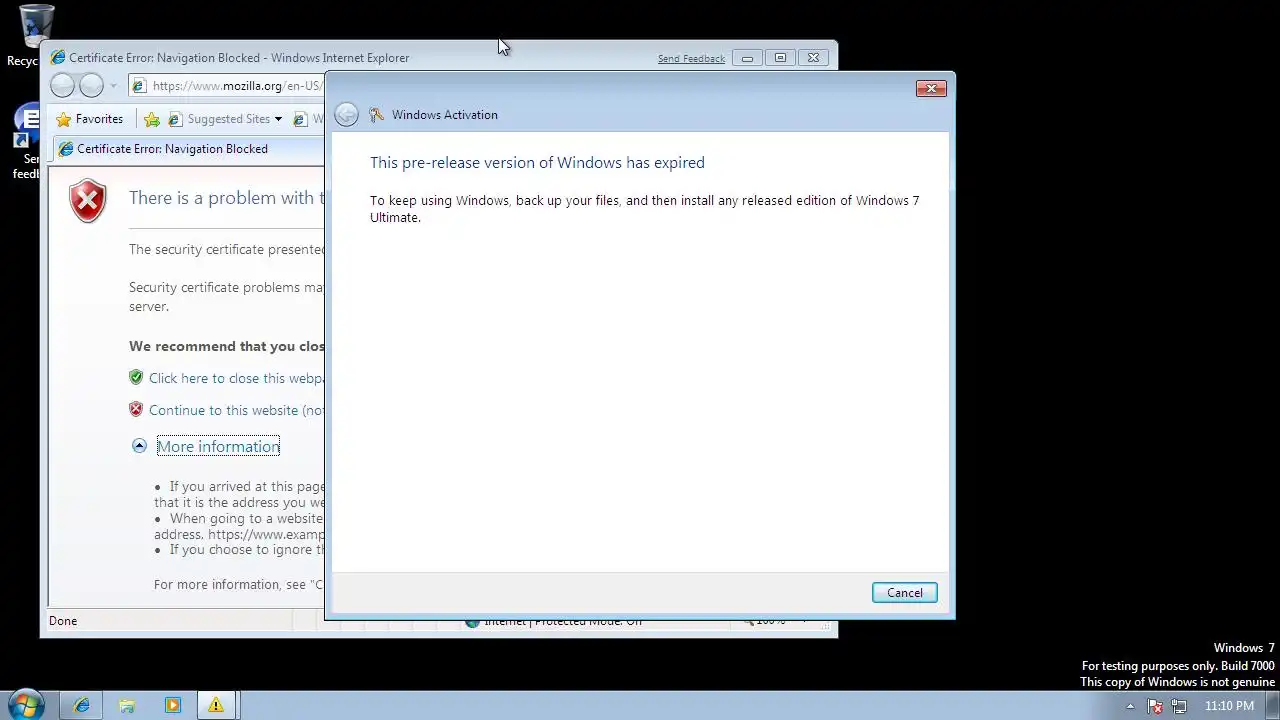
Task: Select the Certificate Error: Navigation Blocked tab
Action: point(190,149)
